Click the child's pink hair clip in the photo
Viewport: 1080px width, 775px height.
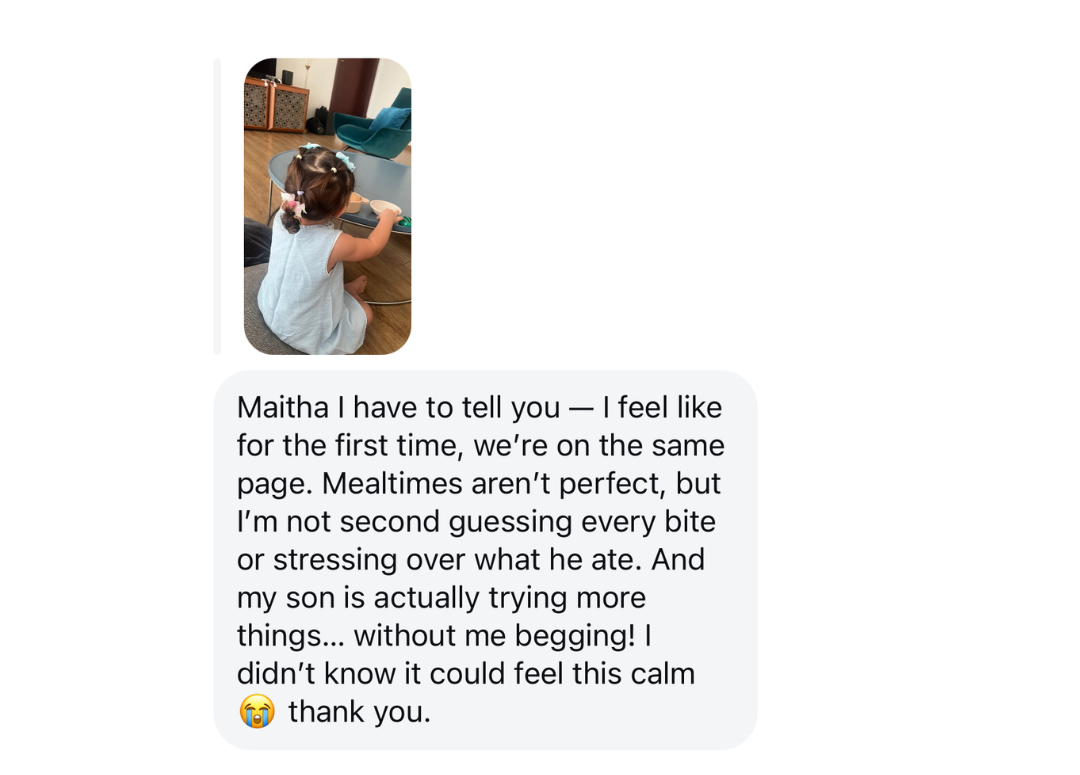pos(292,204)
